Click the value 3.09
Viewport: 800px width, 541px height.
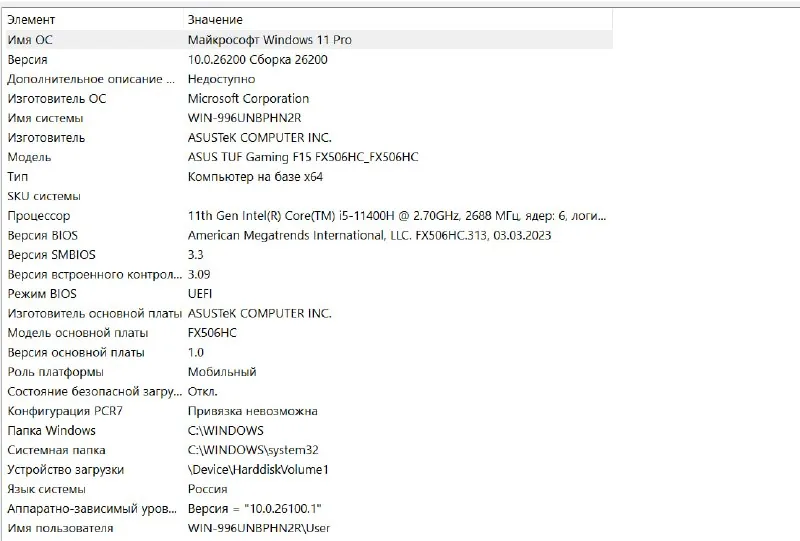click(x=199, y=275)
